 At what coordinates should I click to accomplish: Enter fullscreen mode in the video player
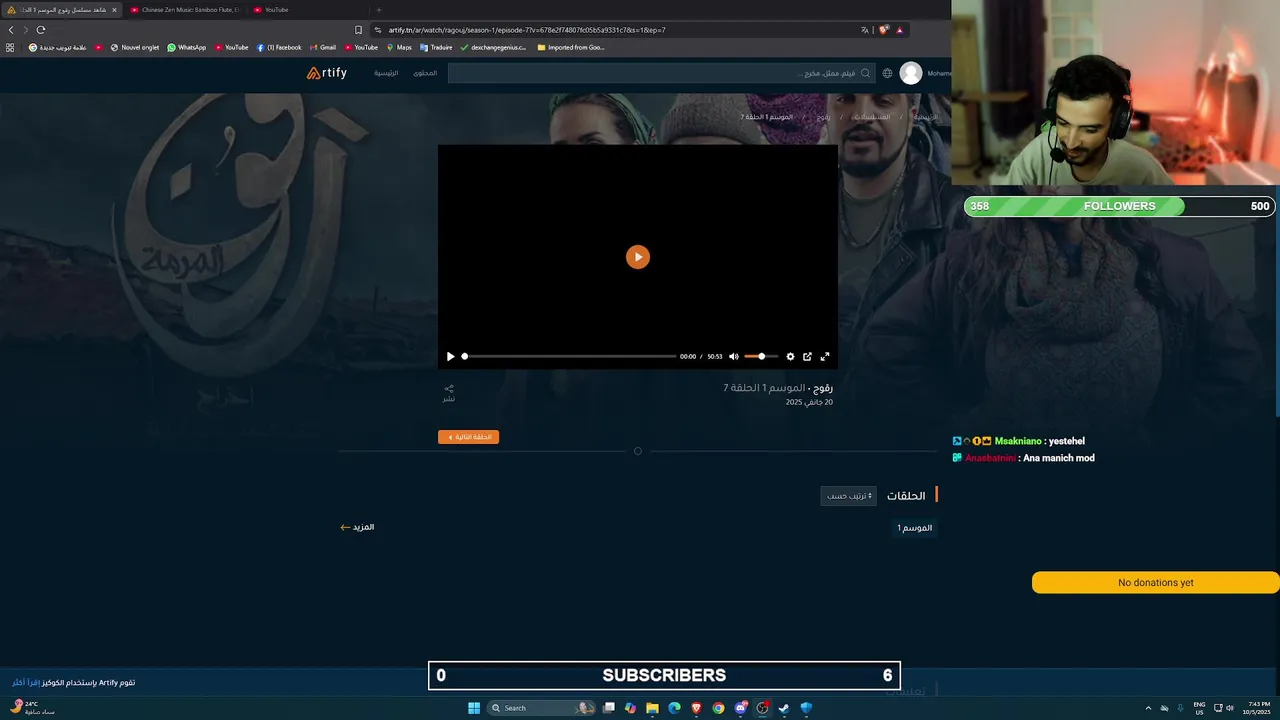(825, 356)
